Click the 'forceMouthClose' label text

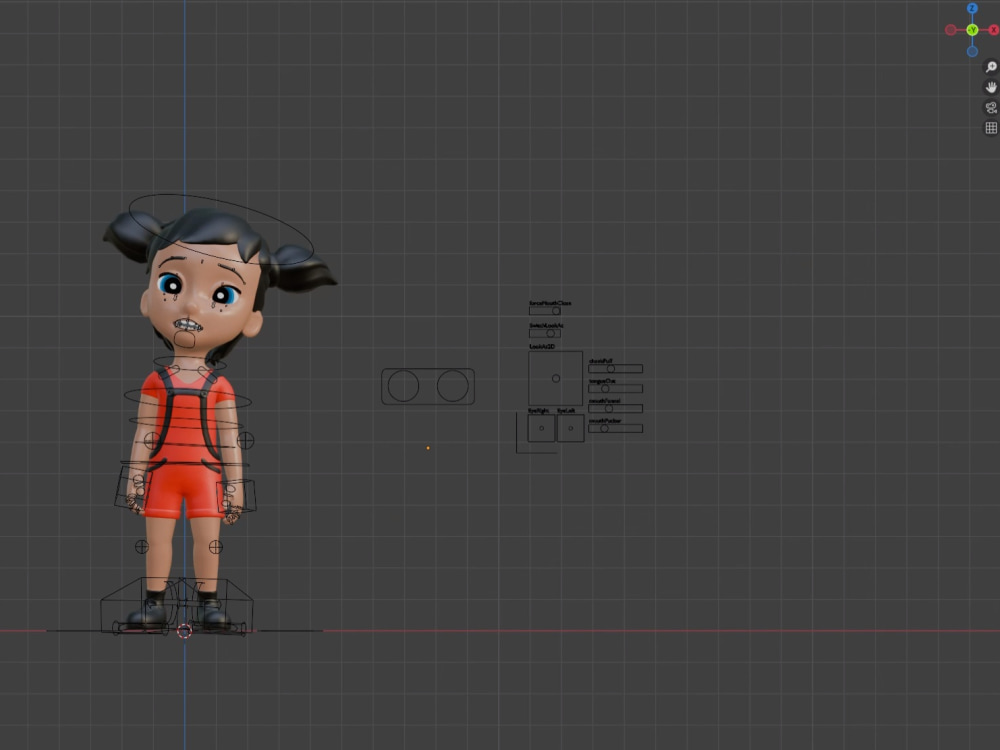tap(550, 303)
